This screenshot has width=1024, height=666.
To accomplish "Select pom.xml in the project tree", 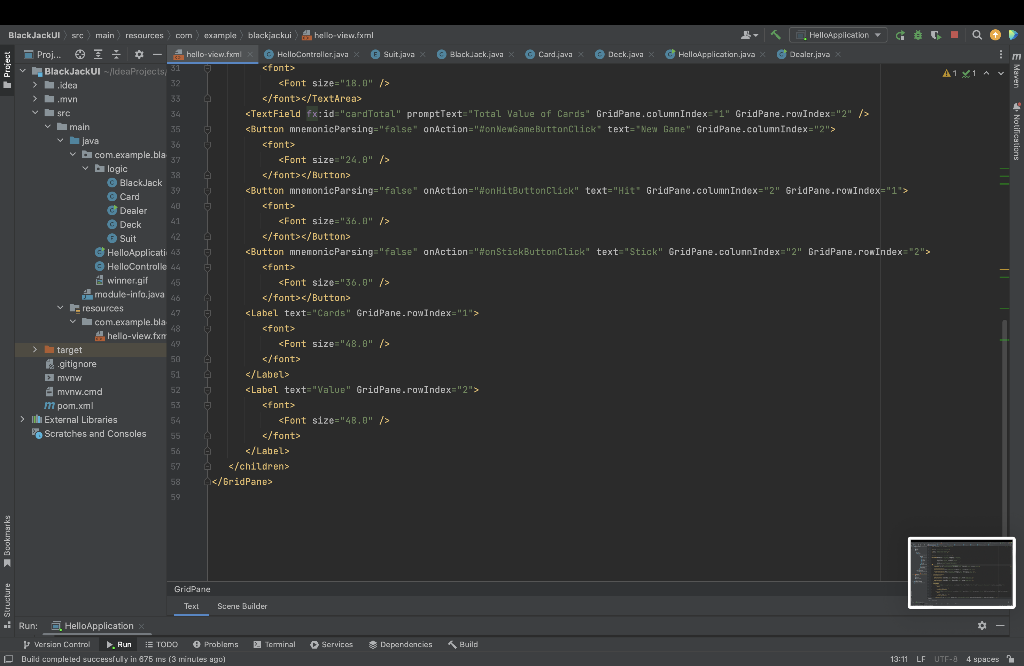I will coord(75,405).
